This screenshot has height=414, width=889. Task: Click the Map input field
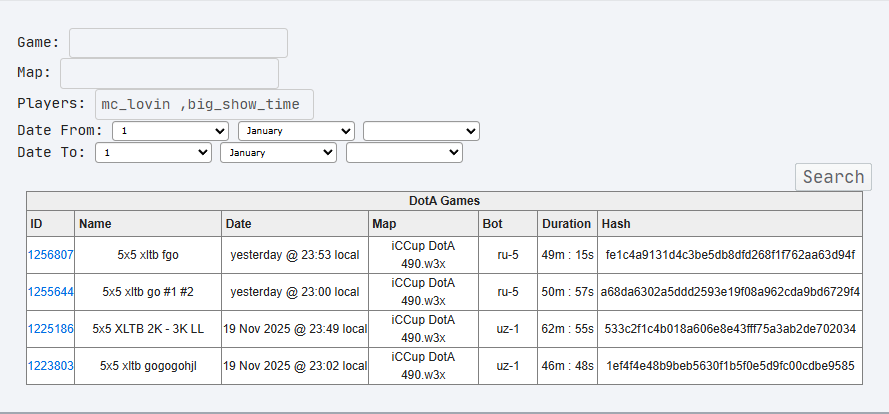click(x=169, y=74)
